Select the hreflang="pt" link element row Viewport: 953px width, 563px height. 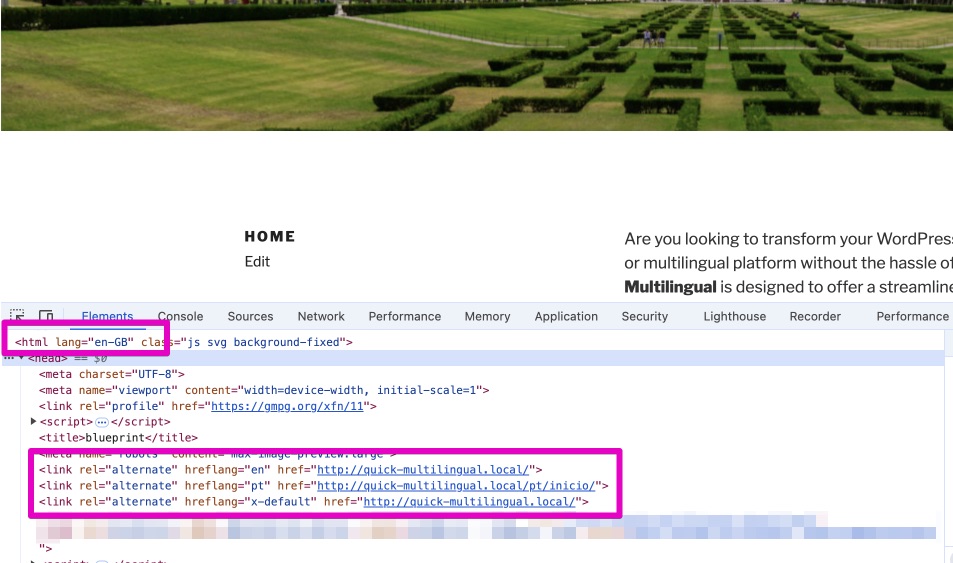click(x=324, y=486)
